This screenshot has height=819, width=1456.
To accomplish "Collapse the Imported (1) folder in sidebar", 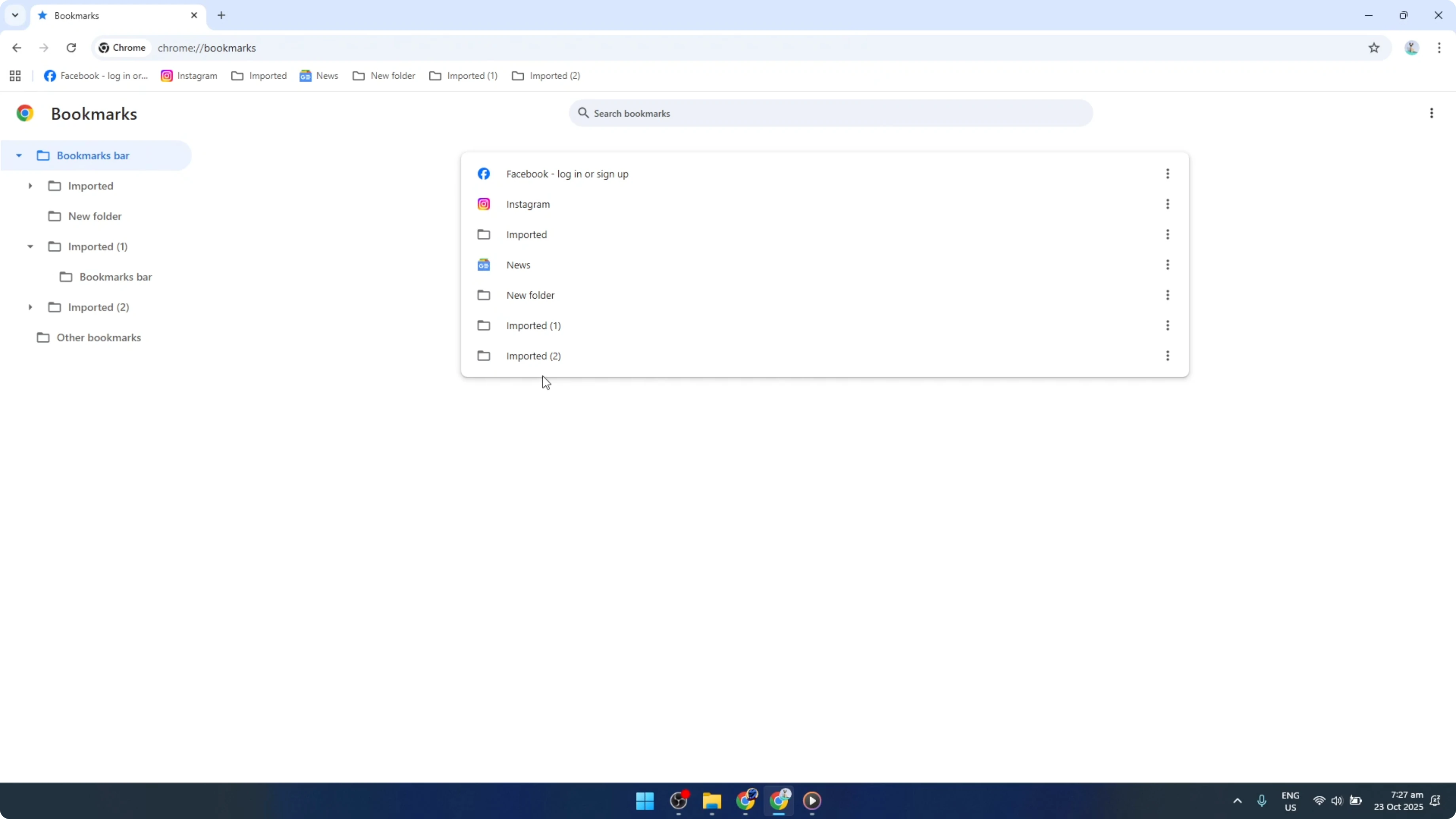I will (30, 246).
